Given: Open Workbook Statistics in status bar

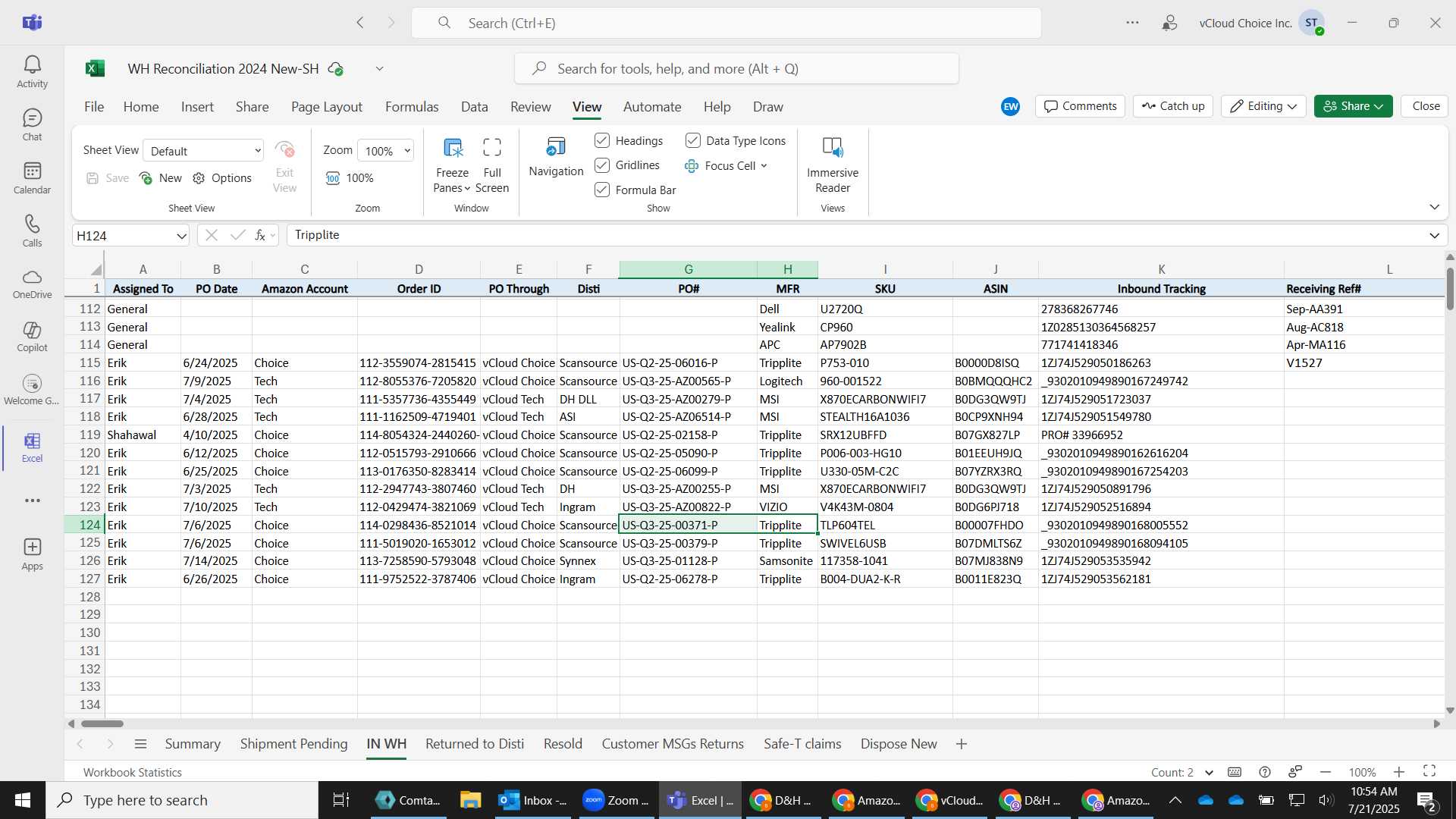Looking at the screenshot, I should point(133,772).
